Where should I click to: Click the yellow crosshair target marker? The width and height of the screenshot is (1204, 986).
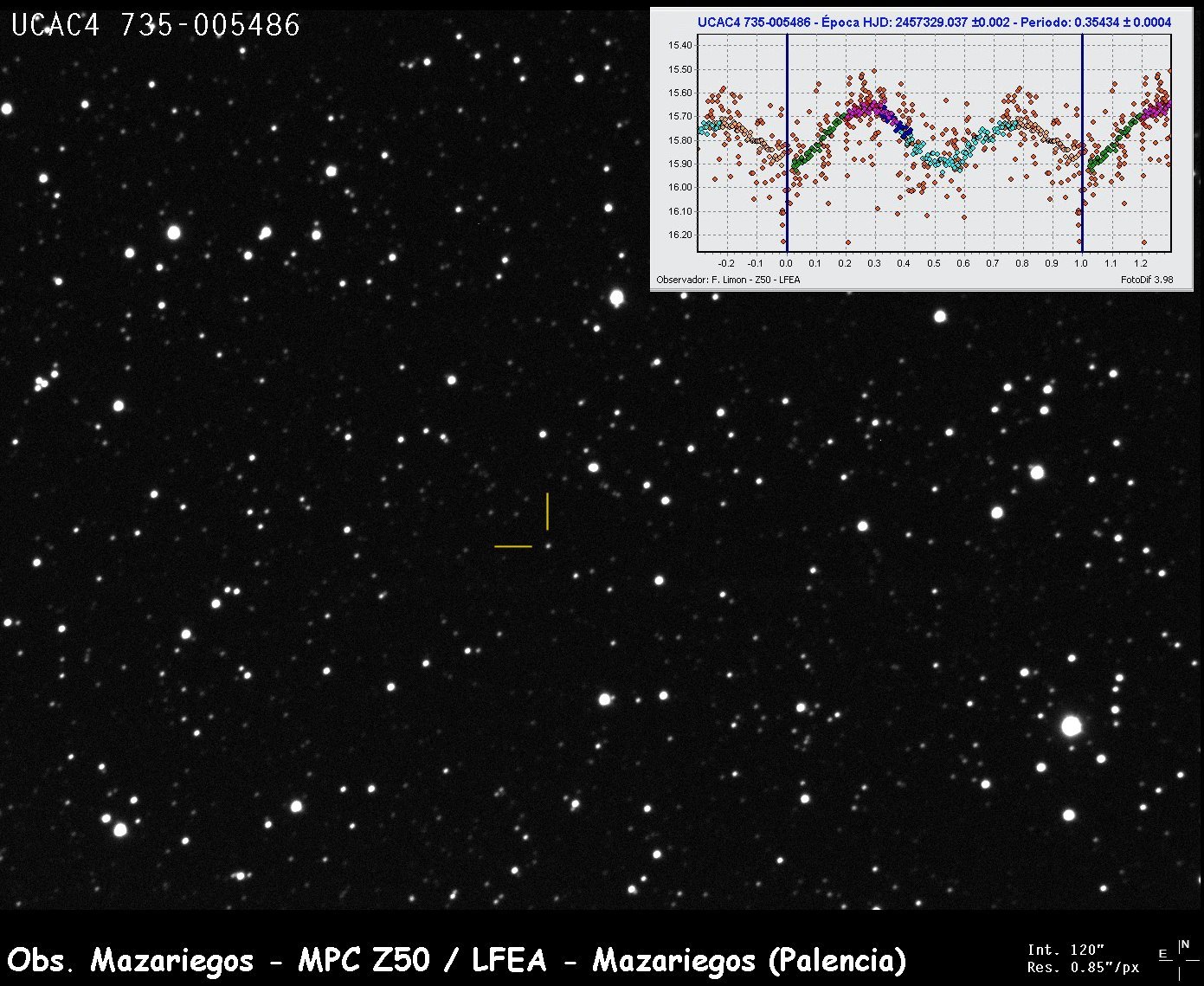(522, 520)
